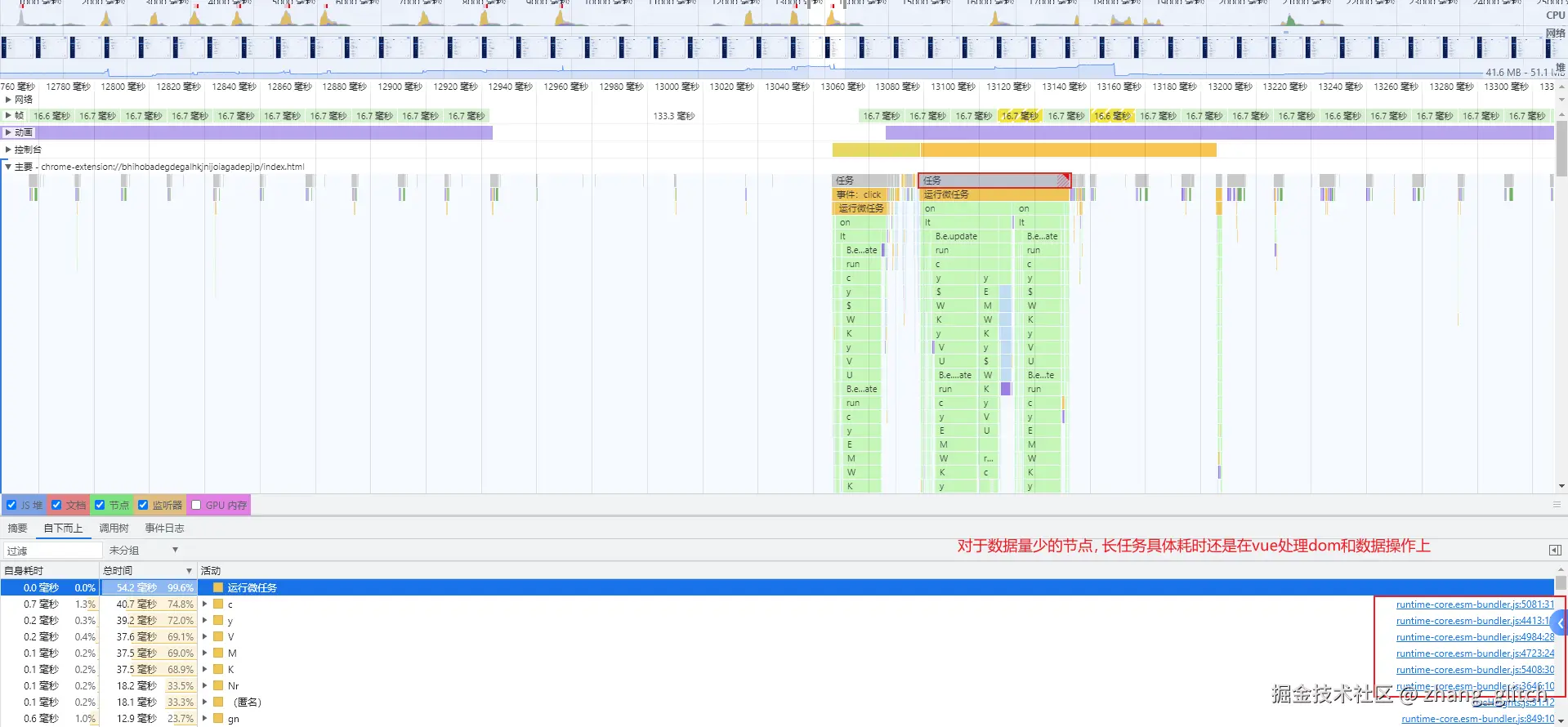Sort by the 自身耗时 column header
This screenshot has height=727, width=1568.
pos(49,570)
